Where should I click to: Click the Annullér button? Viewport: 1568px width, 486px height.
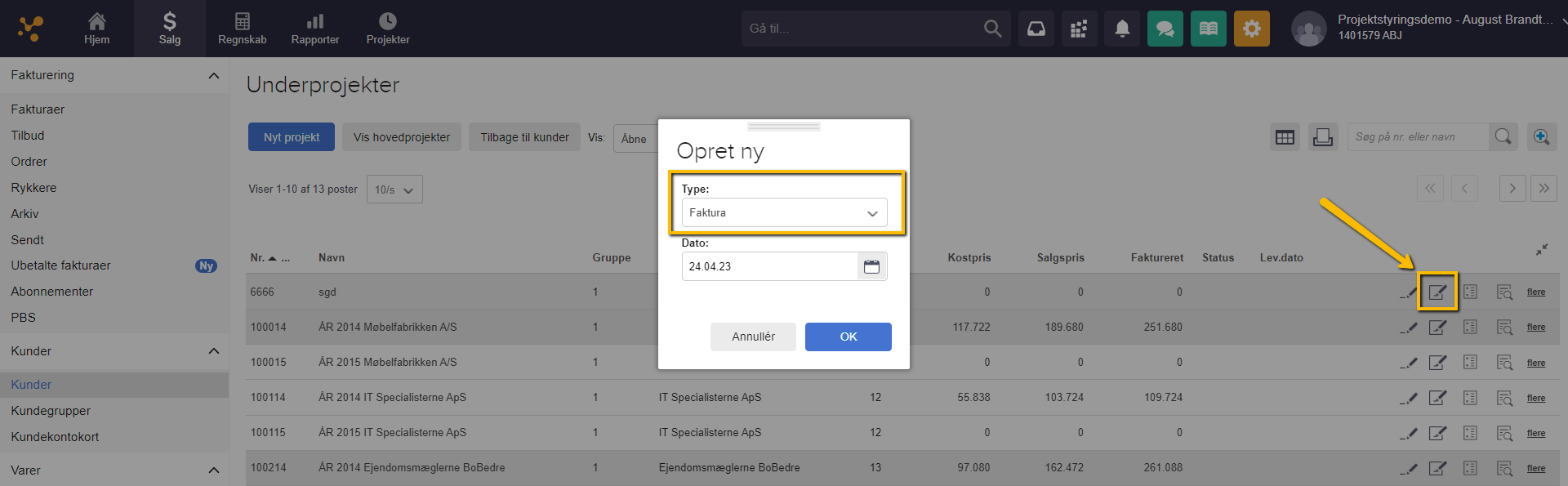coord(753,337)
